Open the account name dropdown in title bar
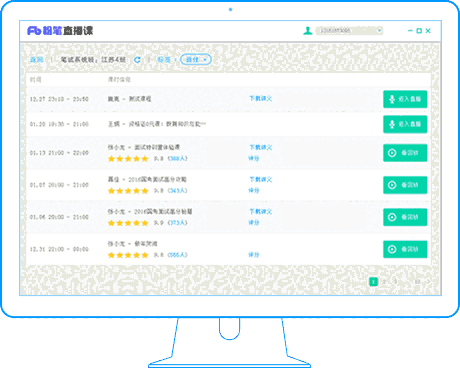 pos(349,31)
